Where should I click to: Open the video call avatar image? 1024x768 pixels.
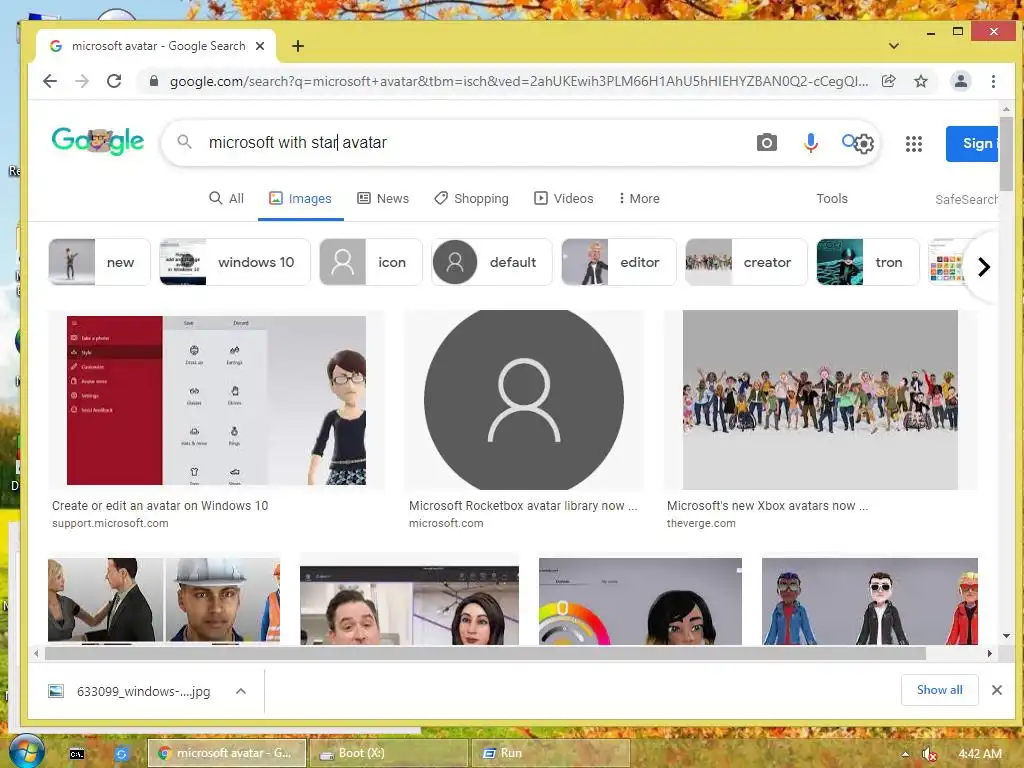(x=409, y=604)
